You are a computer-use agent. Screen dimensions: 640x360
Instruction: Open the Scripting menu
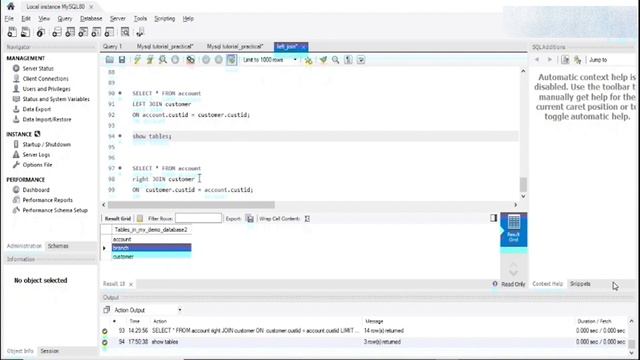point(164,19)
